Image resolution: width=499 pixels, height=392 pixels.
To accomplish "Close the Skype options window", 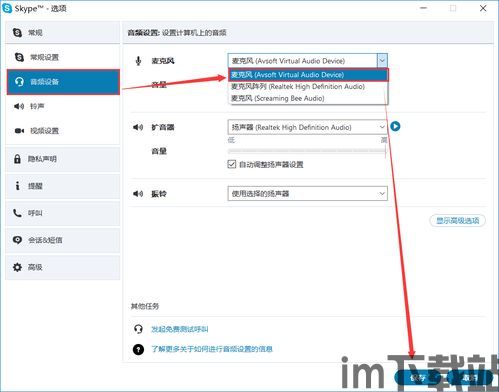I will click(483, 8).
